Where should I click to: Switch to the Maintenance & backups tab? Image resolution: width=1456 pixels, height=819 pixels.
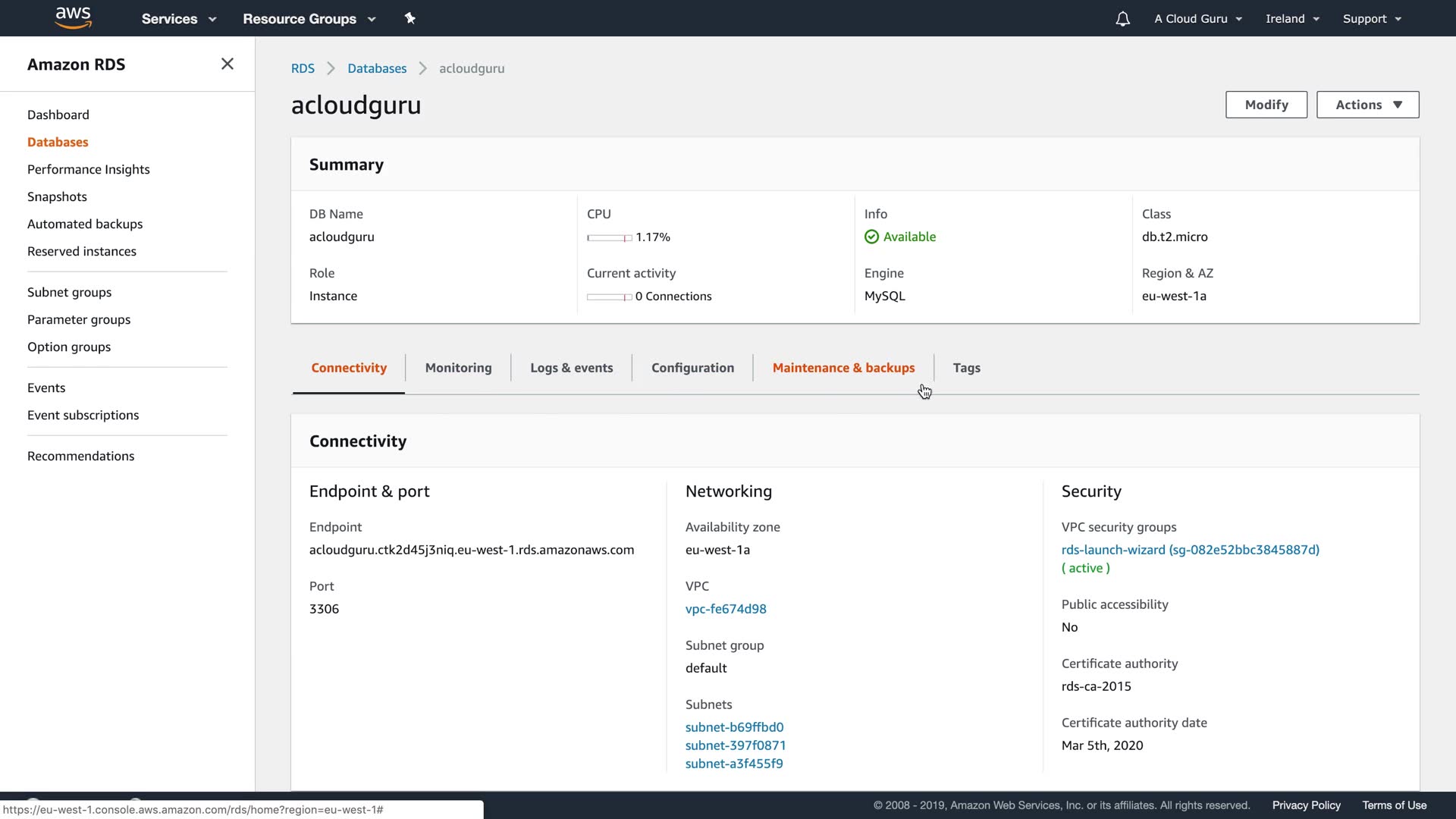[x=843, y=368]
